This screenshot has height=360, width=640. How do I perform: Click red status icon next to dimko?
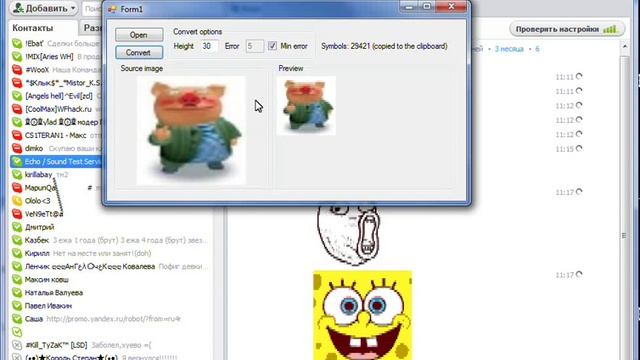coord(17,148)
